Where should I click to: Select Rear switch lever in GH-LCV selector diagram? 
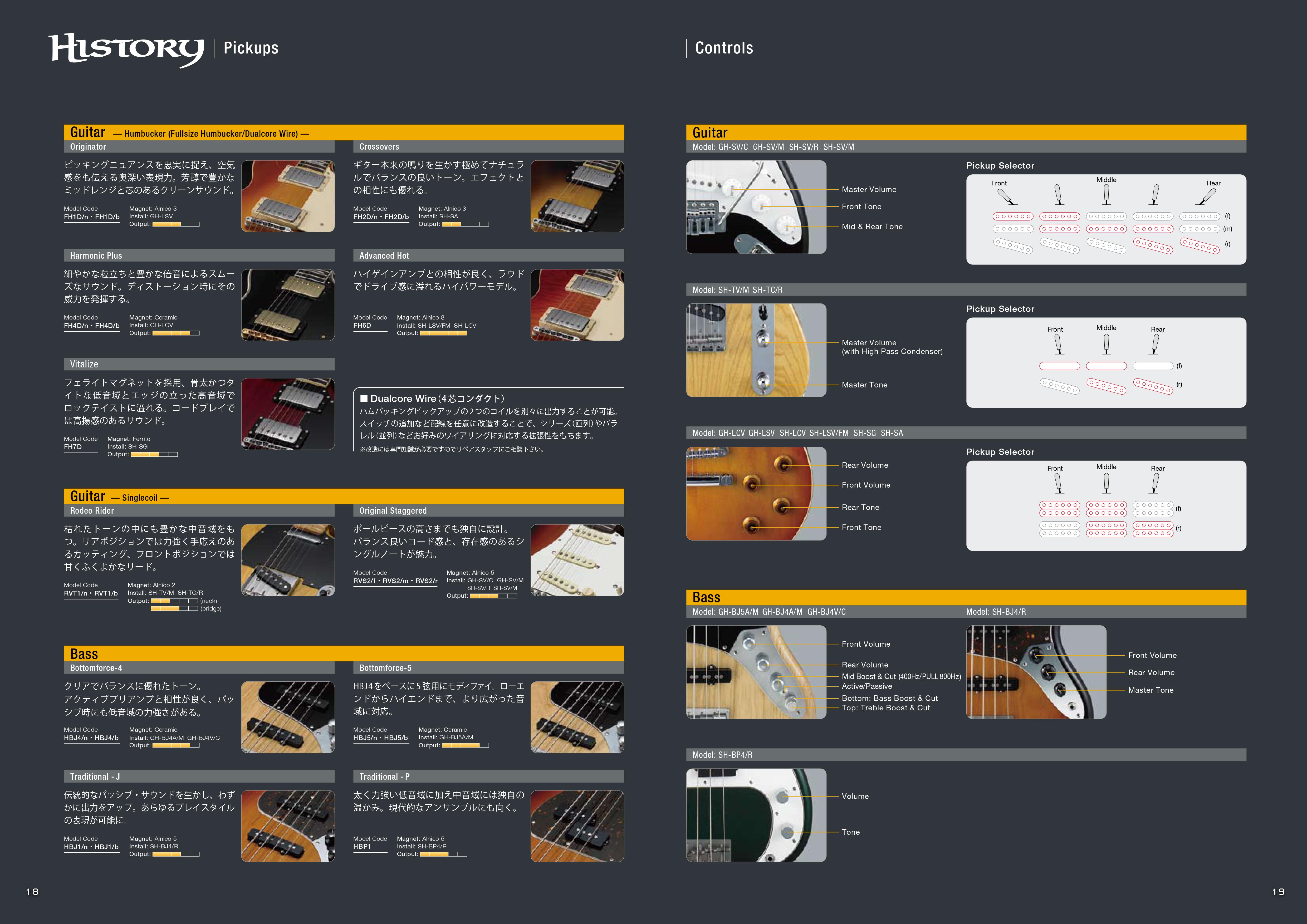(1154, 483)
